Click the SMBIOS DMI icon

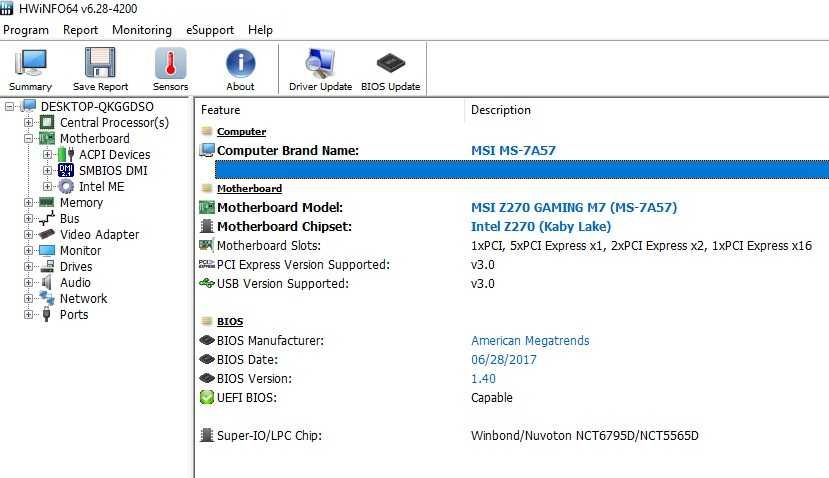(x=66, y=170)
